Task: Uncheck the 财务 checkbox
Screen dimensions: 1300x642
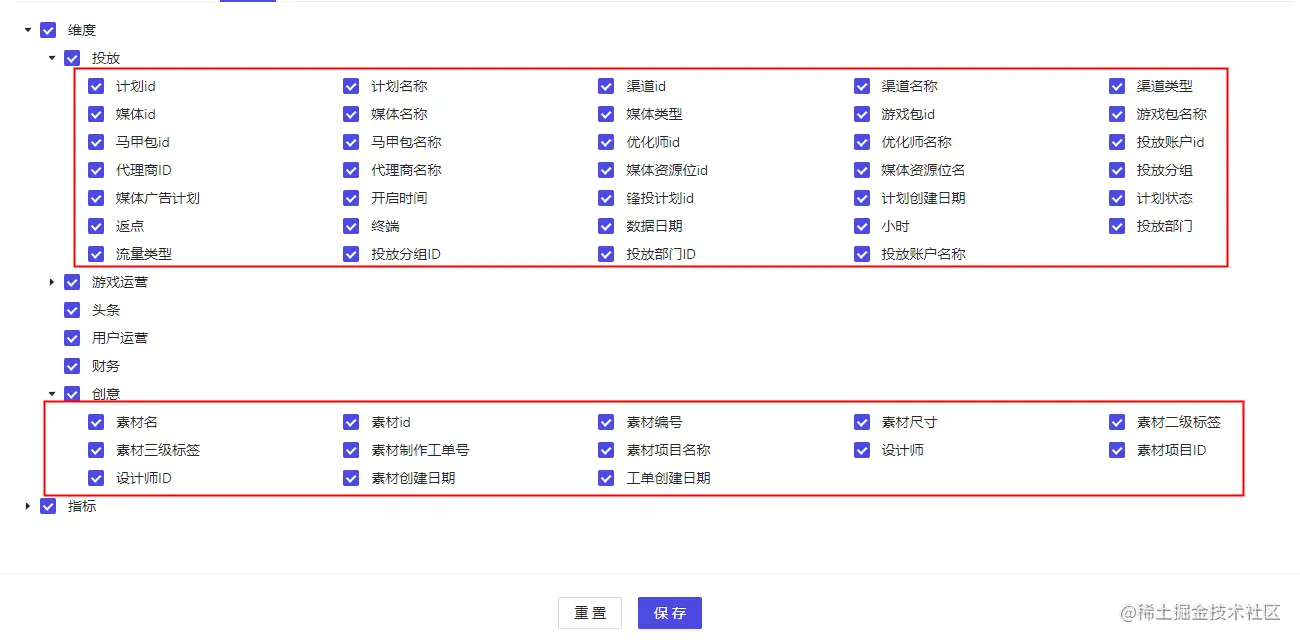Action: point(72,366)
